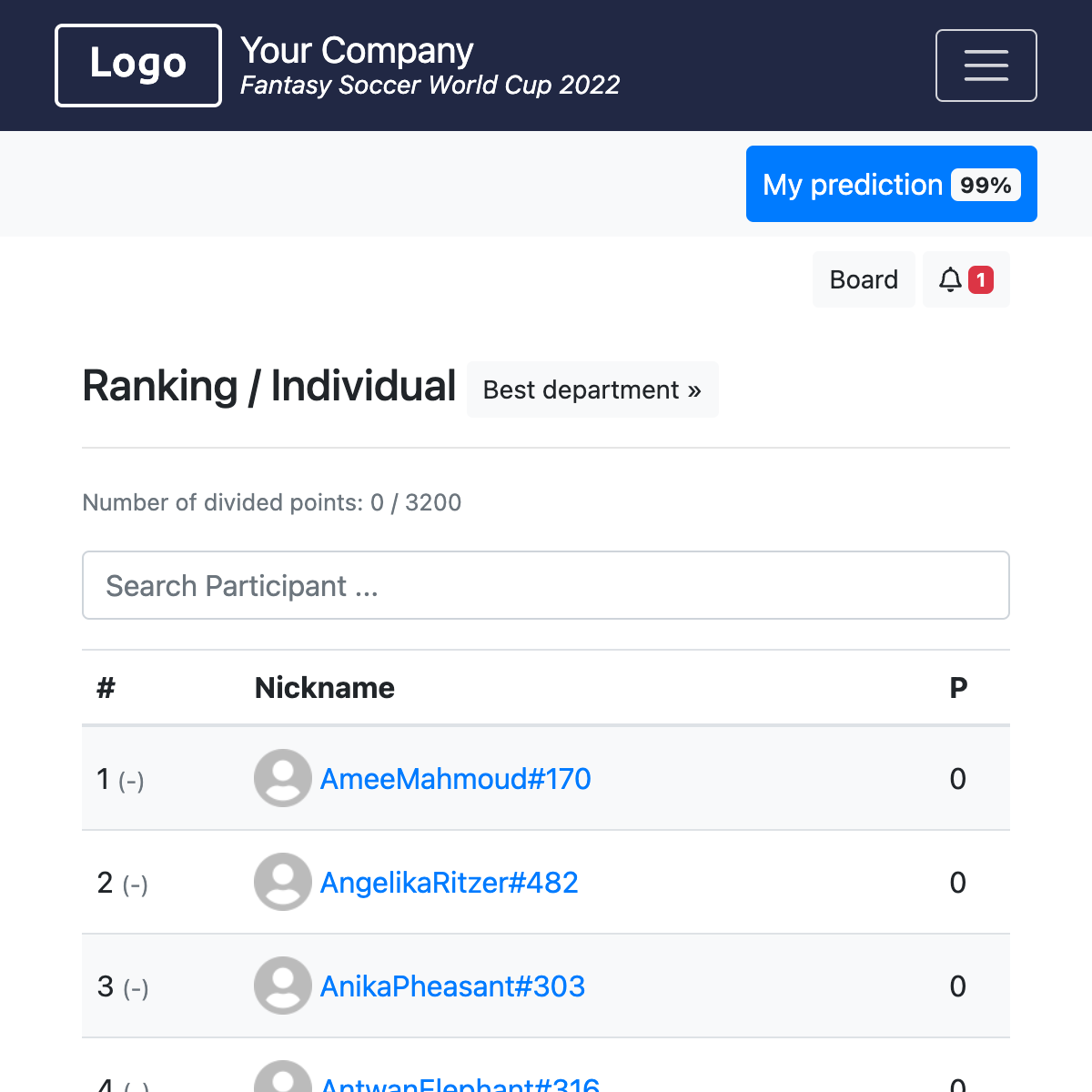The image size is (1092, 1092).
Task: Open the navigation hamburger menu
Action: (x=986, y=65)
